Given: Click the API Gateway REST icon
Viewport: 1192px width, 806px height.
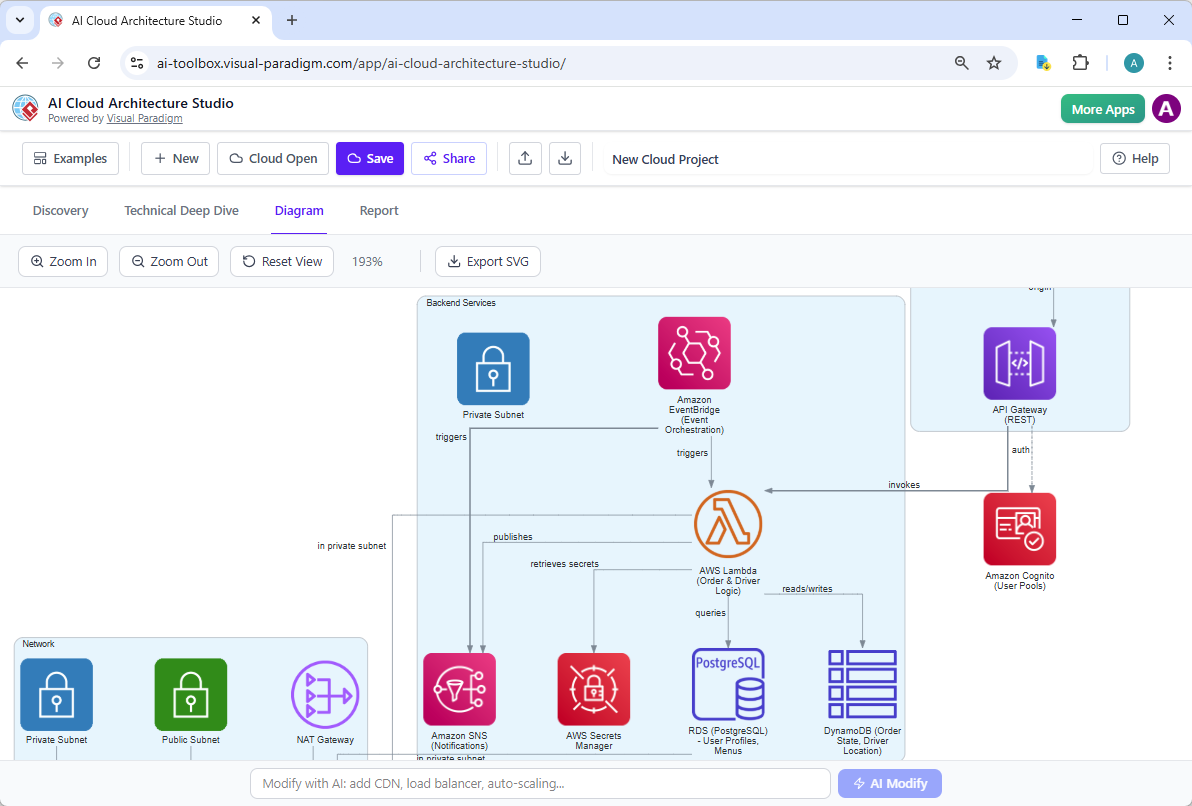Looking at the screenshot, I should (1019, 363).
